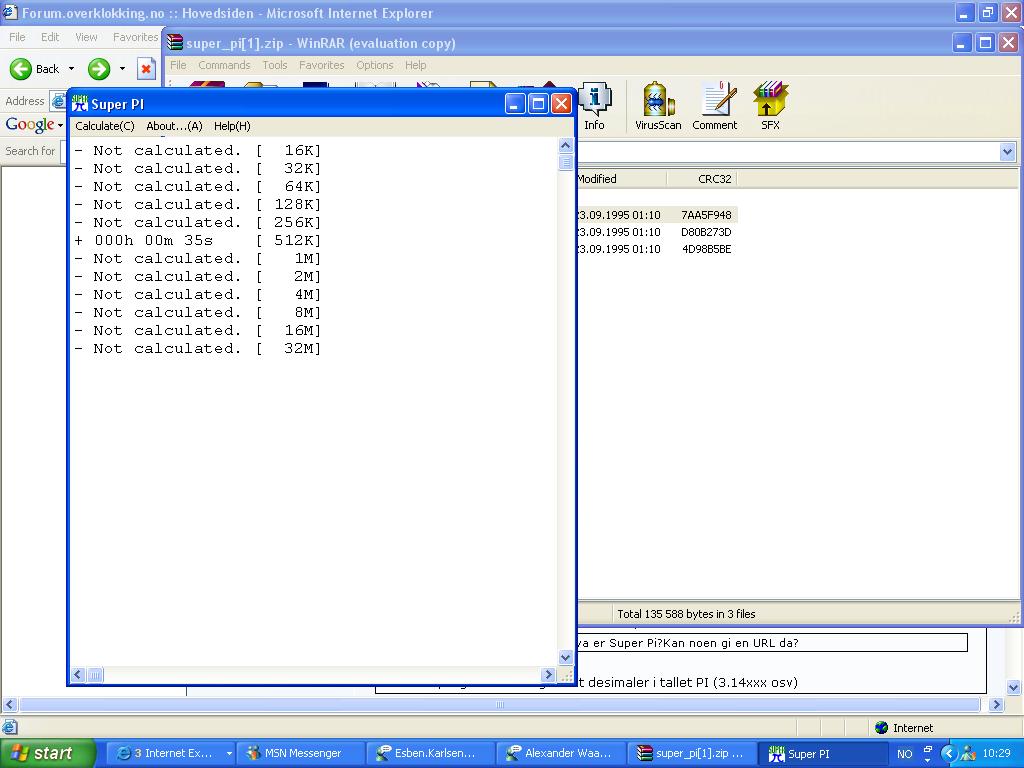Click IE horizontal scroll left arrow
Screen dimensions: 1024x768
[x=9, y=705]
